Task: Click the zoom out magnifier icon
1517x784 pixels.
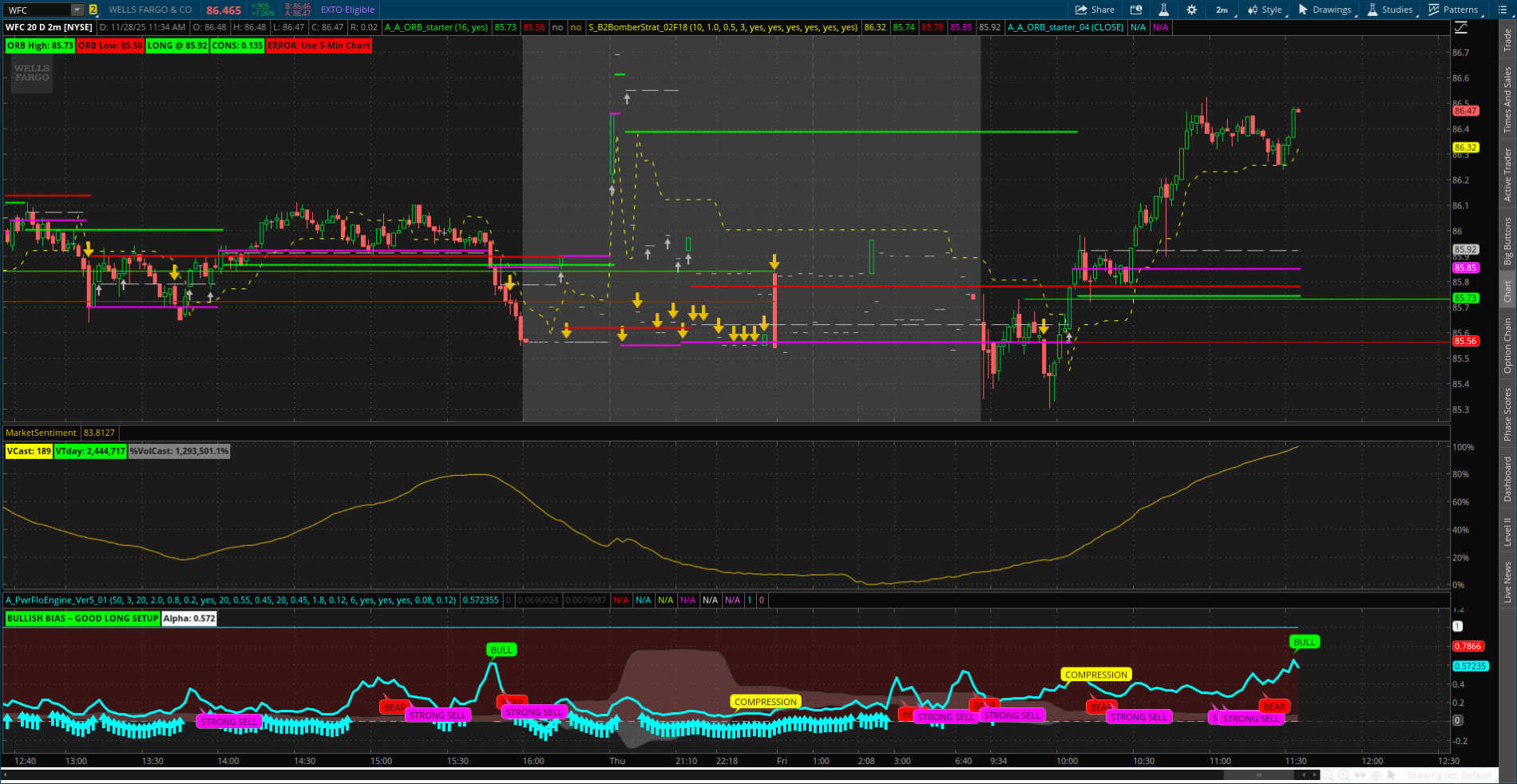Action: [x=1328, y=775]
